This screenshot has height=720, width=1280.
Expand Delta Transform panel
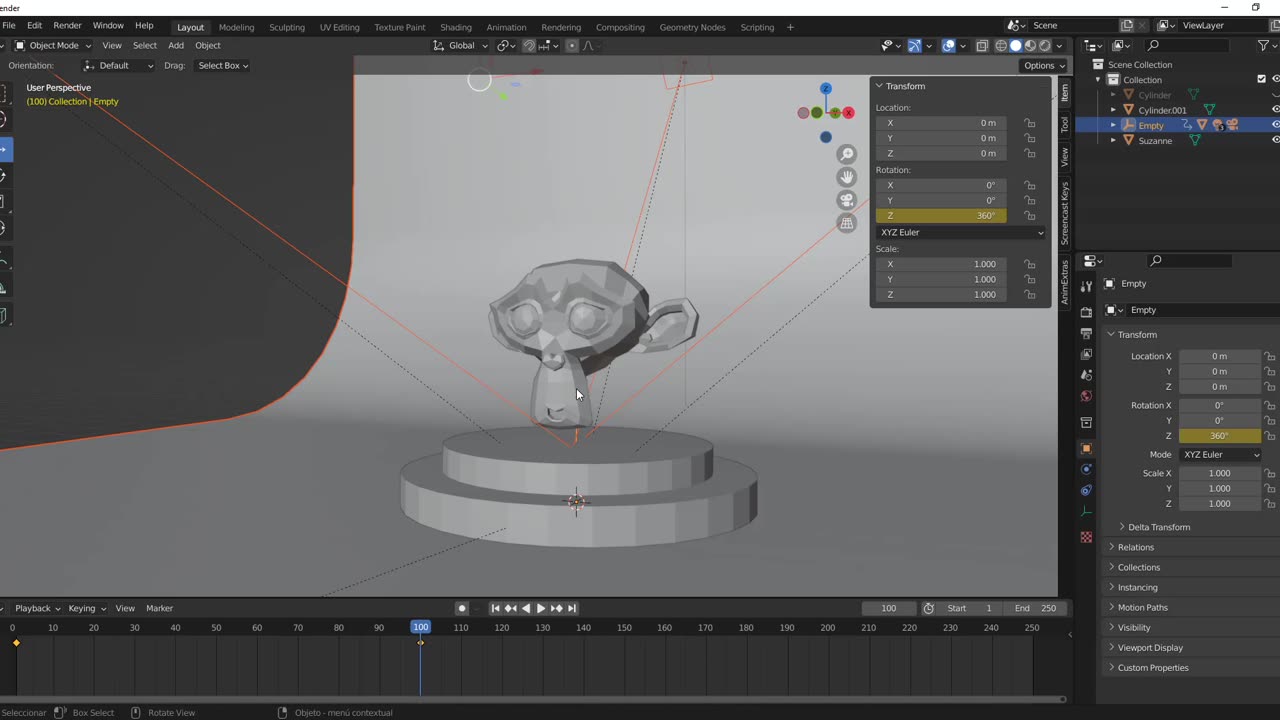coord(1159,527)
